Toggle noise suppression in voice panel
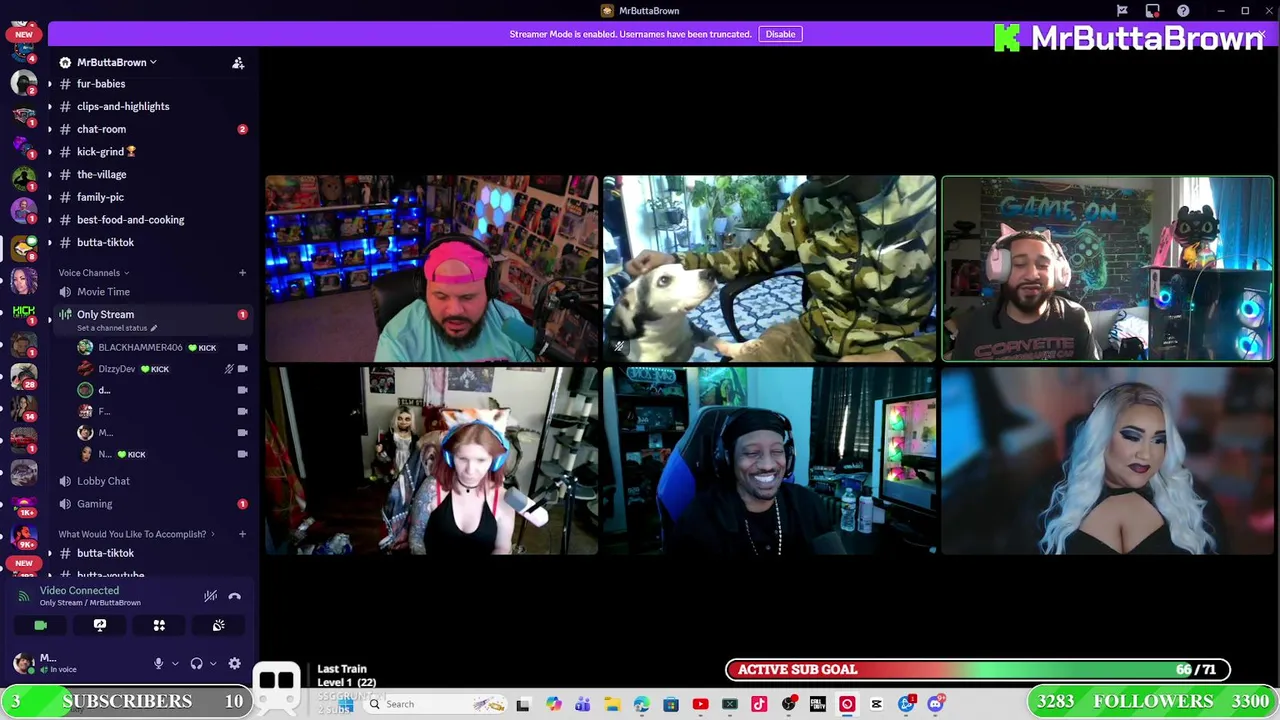The width and height of the screenshot is (1280, 720). (x=210, y=596)
